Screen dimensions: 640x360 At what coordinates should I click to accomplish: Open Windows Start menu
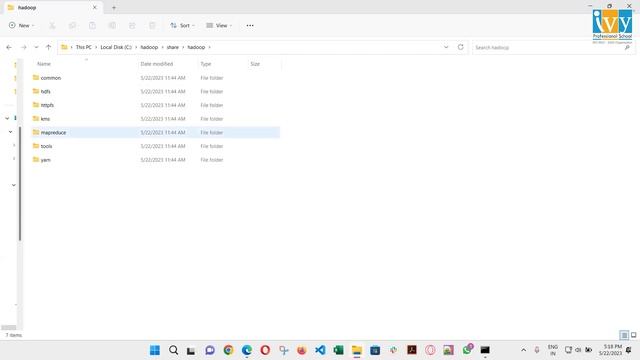coord(155,350)
